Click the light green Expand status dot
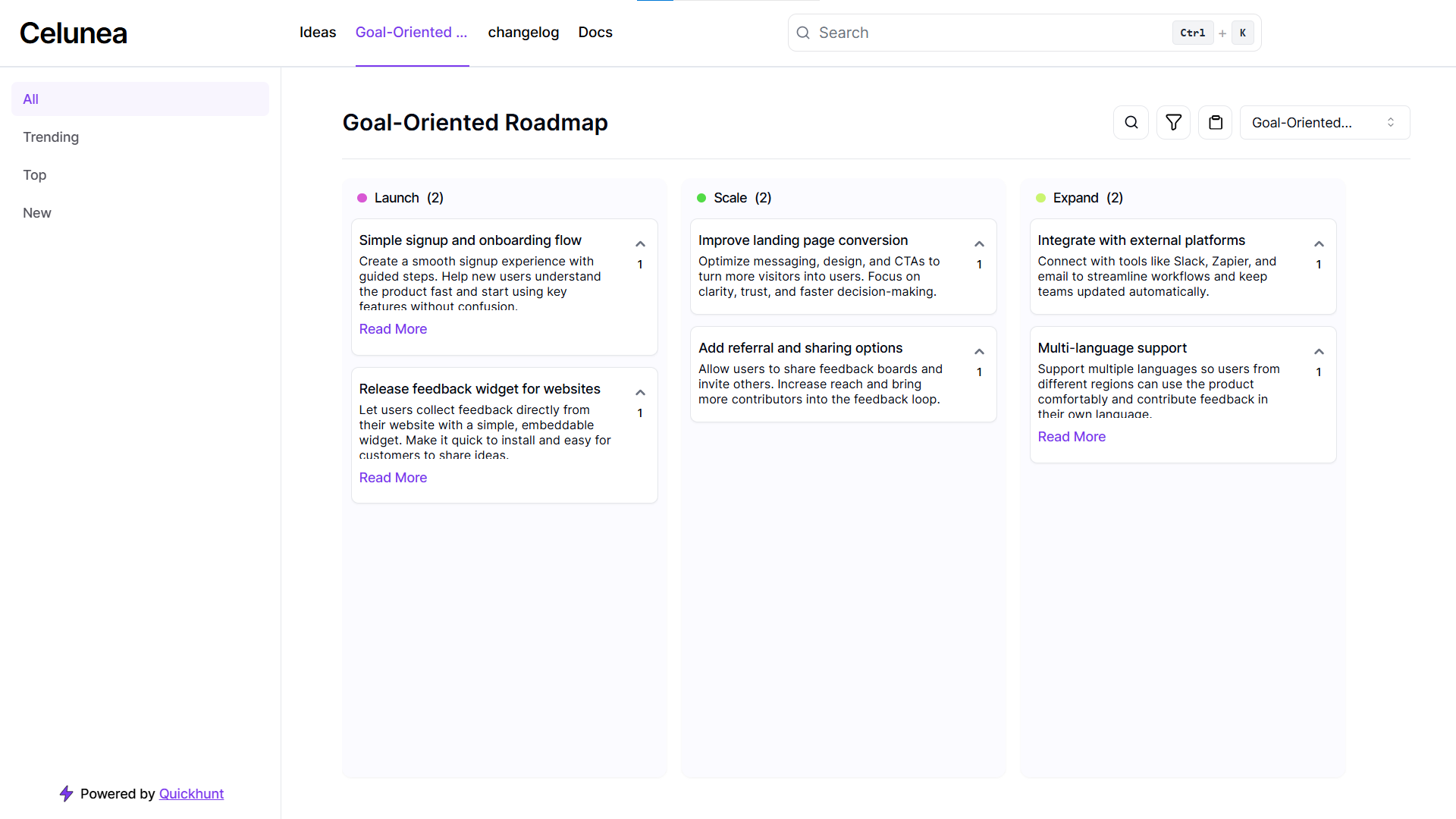This screenshot has width=1456, height=819. (x=1040, y=198)
